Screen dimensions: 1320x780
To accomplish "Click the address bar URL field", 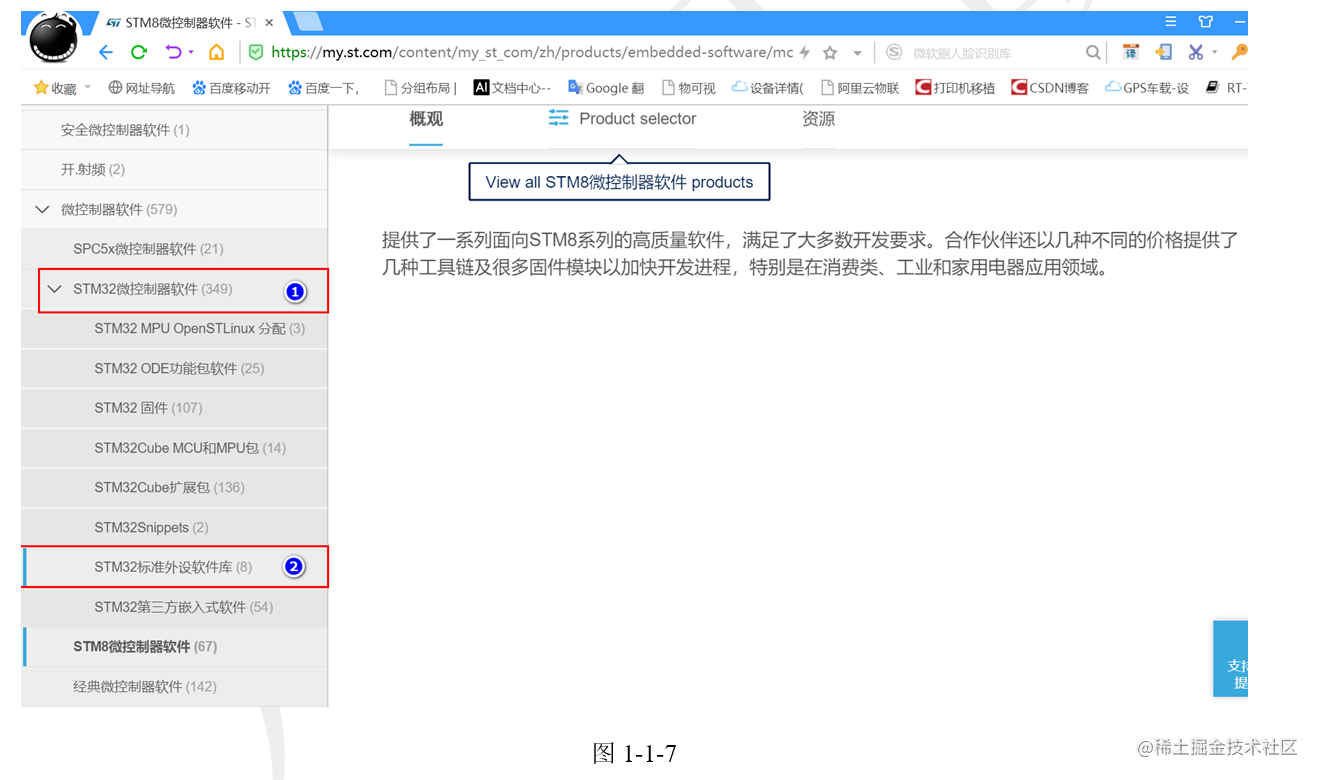I will pos(531,52).
